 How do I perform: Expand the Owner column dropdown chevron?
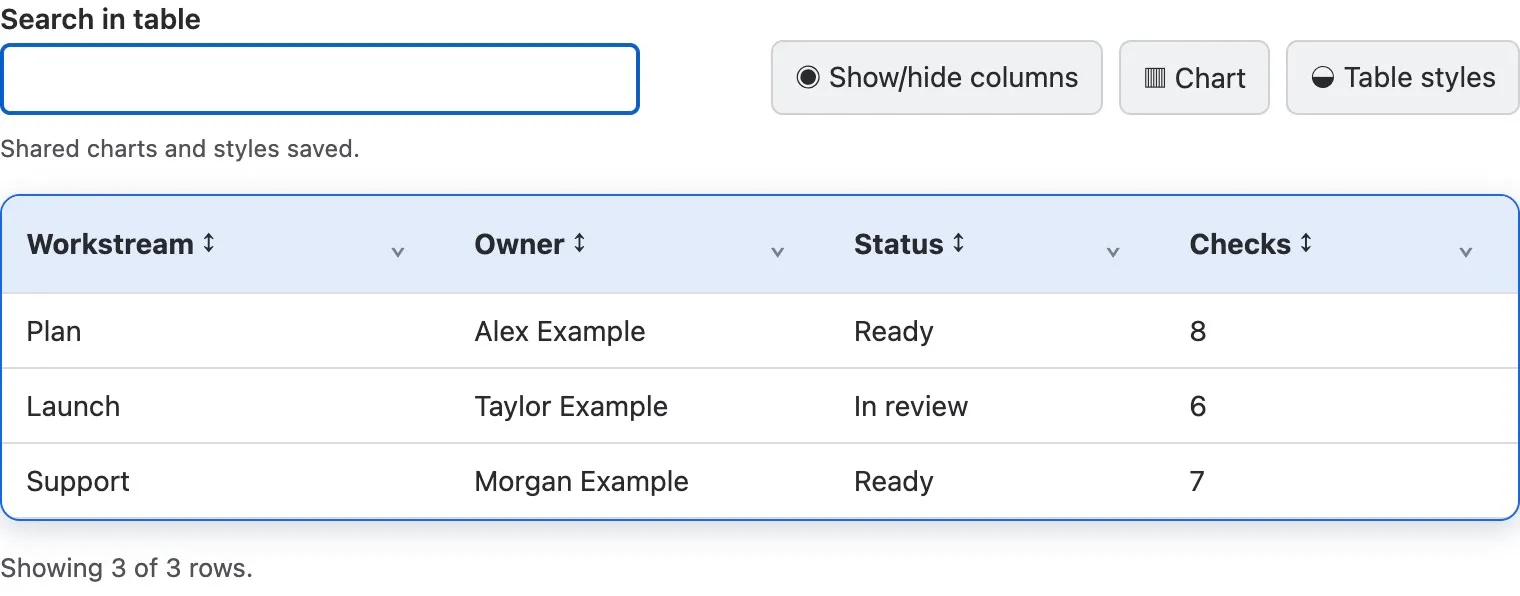coord(778,252)
